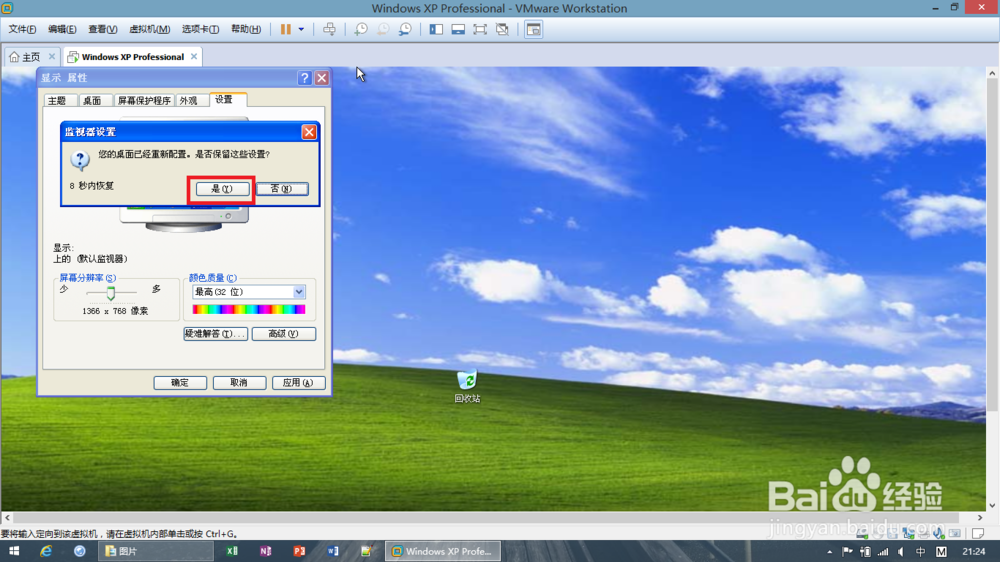
Task: Click 取消 in display properties
Action: [x=239, y=383]
